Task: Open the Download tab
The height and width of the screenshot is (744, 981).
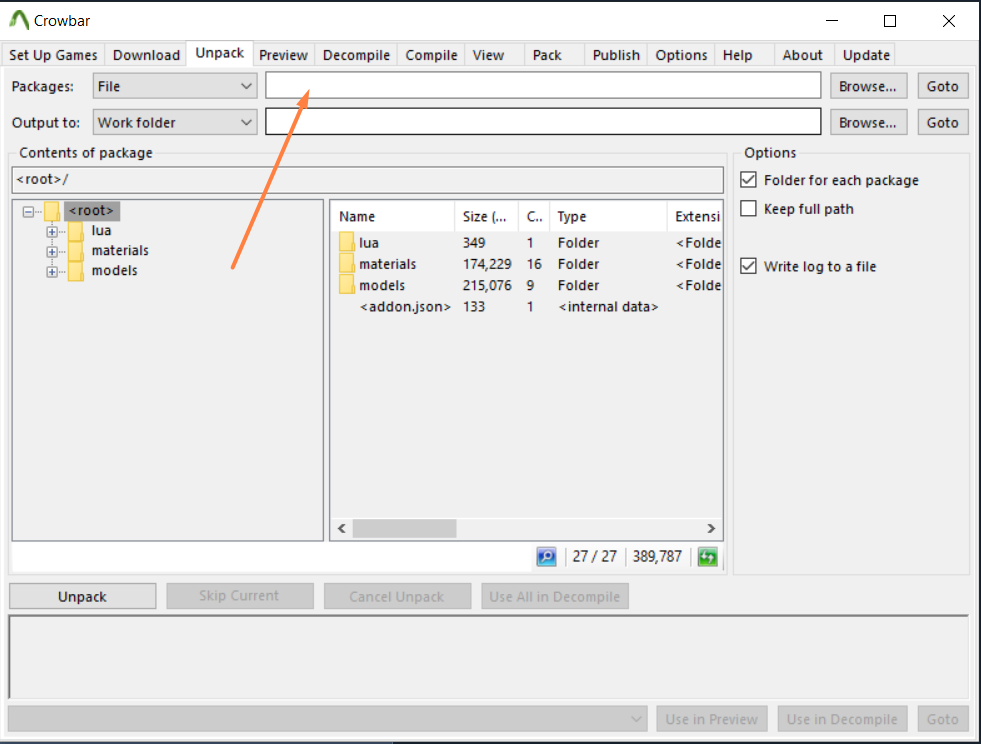Action: pos(146,55)
